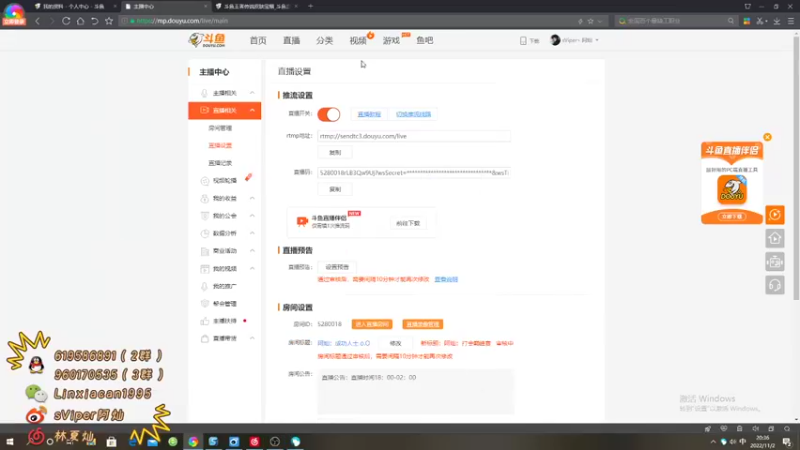Click the 主播相关 microphone icon
This screenshot has width=800, height=450.
pos(205,93)
